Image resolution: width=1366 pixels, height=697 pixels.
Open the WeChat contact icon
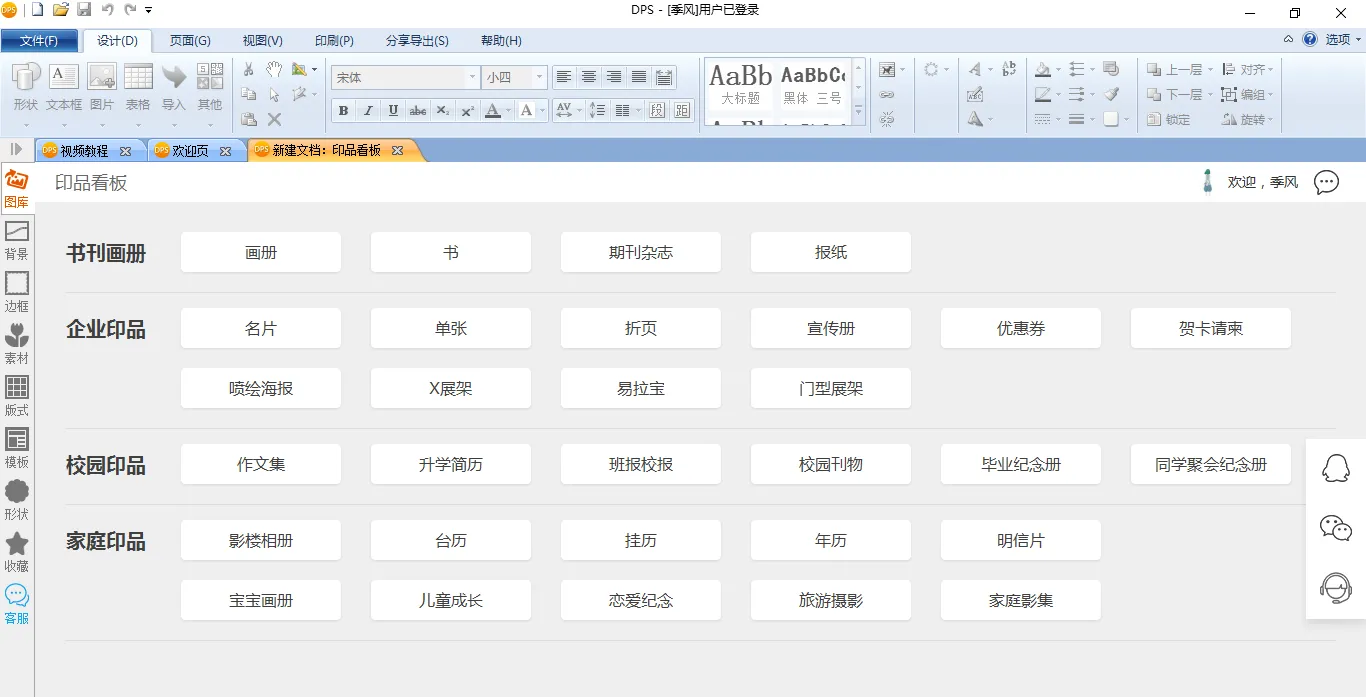[1336, 528]
